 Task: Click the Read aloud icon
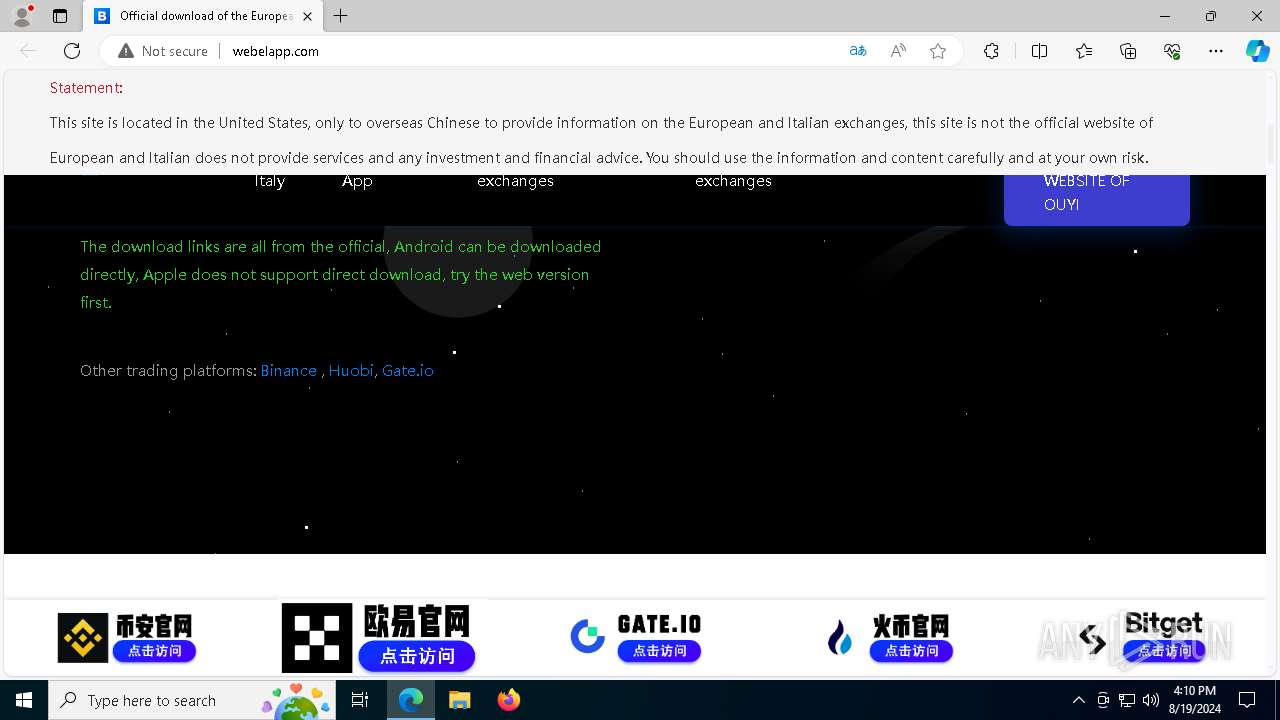point(898,51)
